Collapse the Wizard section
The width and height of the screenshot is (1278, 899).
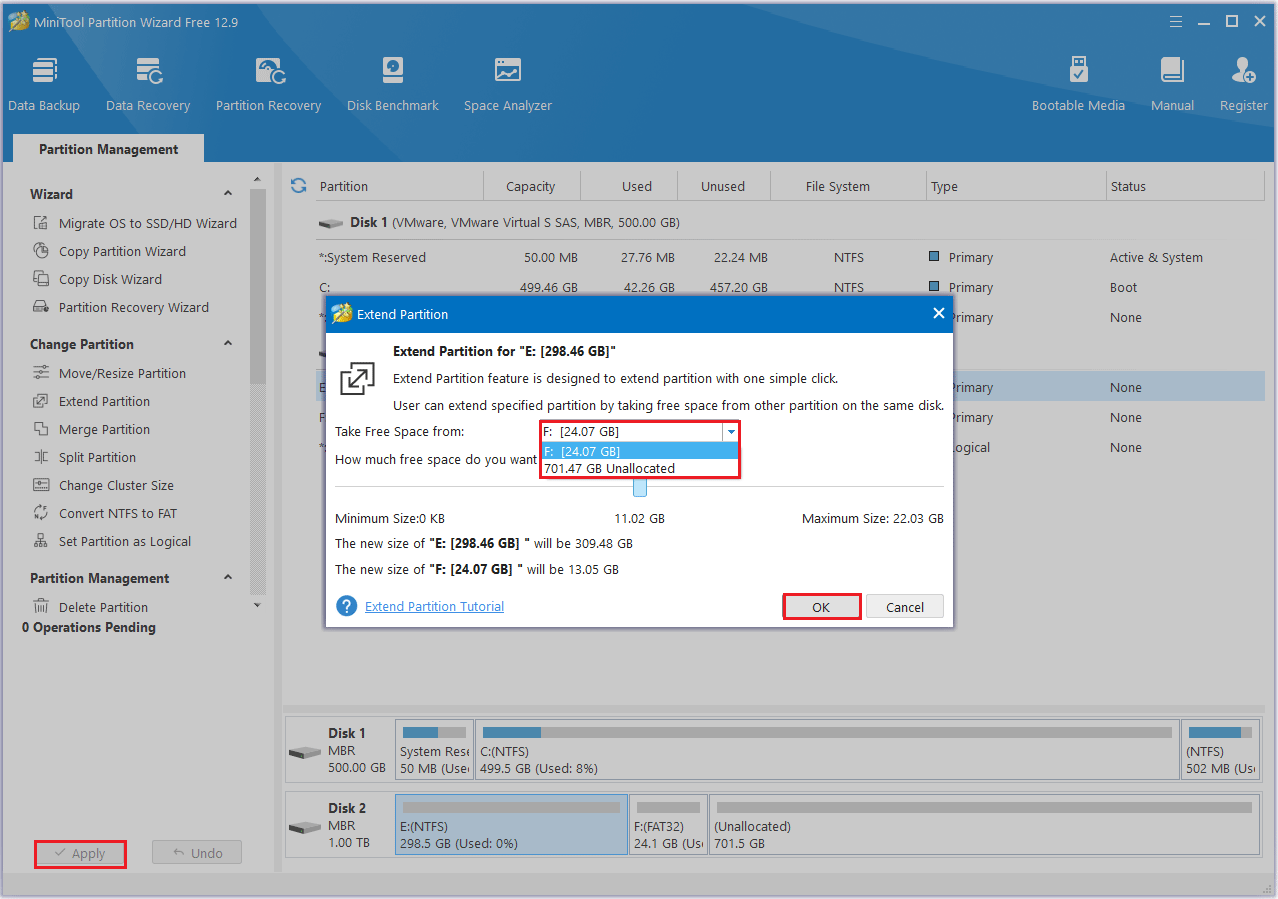227,193
